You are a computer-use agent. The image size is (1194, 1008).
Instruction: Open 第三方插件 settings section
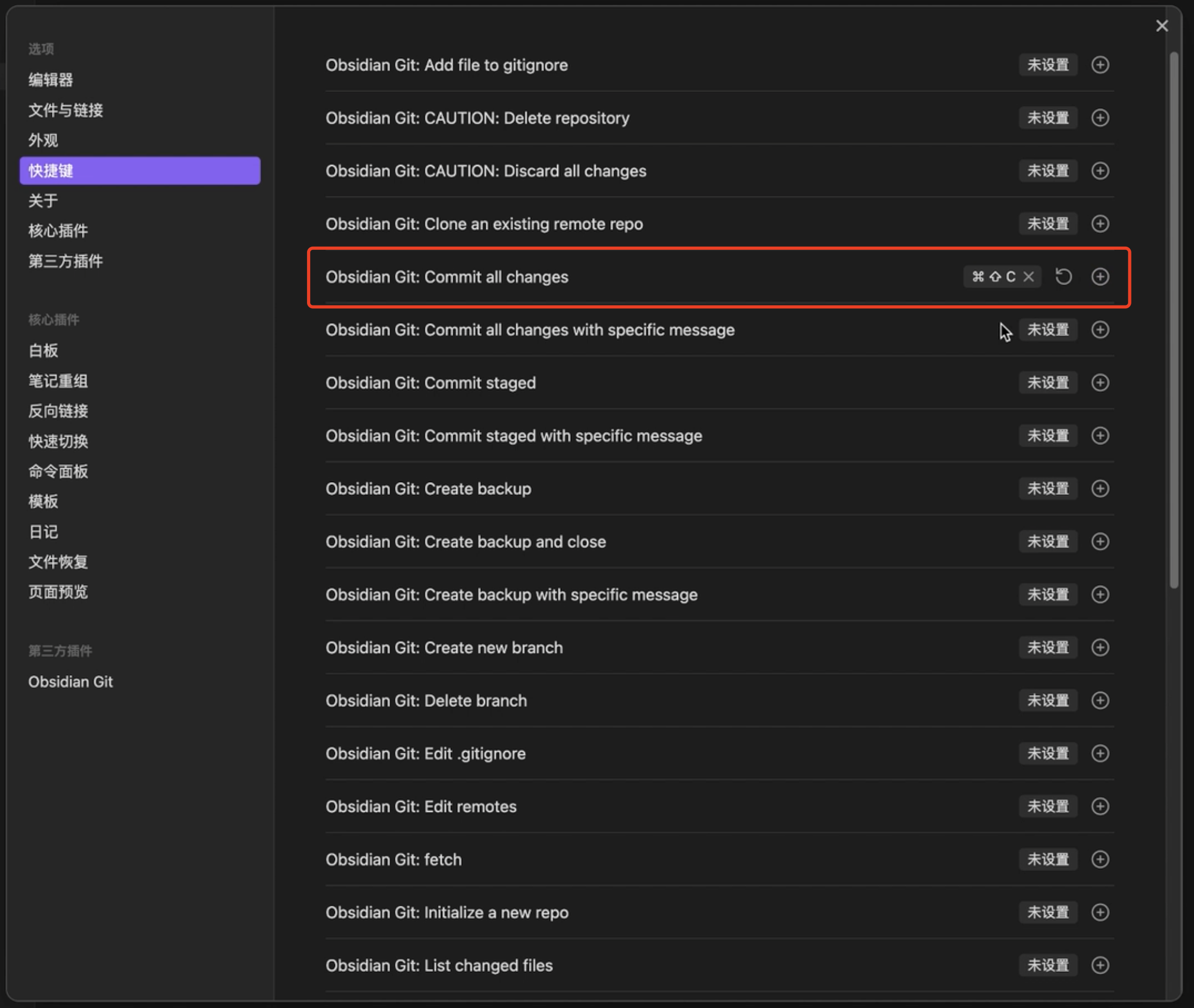point(66,261)
